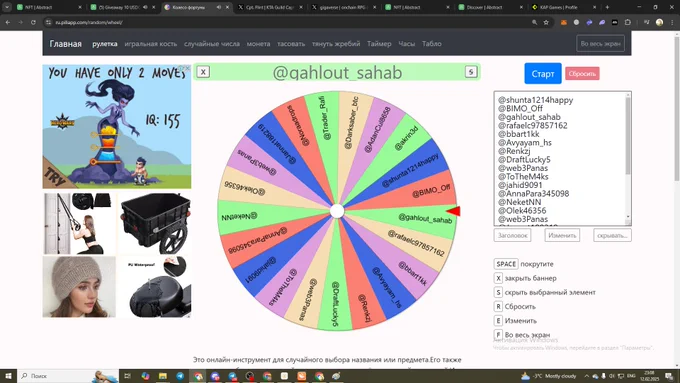Open a new browser tab
Viewport: 680px width, 383px height.
[x=607, y=7]
